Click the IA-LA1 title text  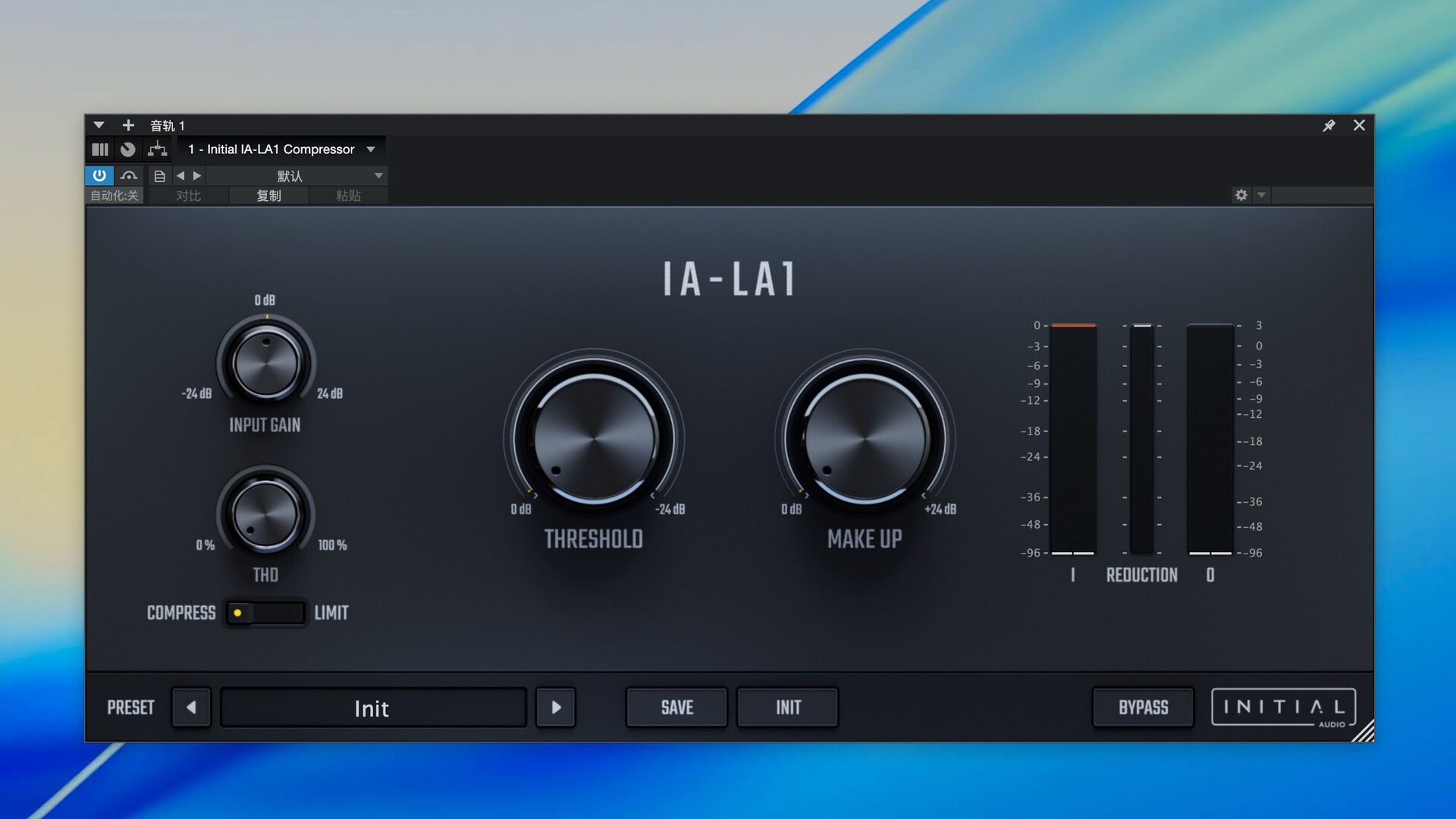[x=729, y=278]
